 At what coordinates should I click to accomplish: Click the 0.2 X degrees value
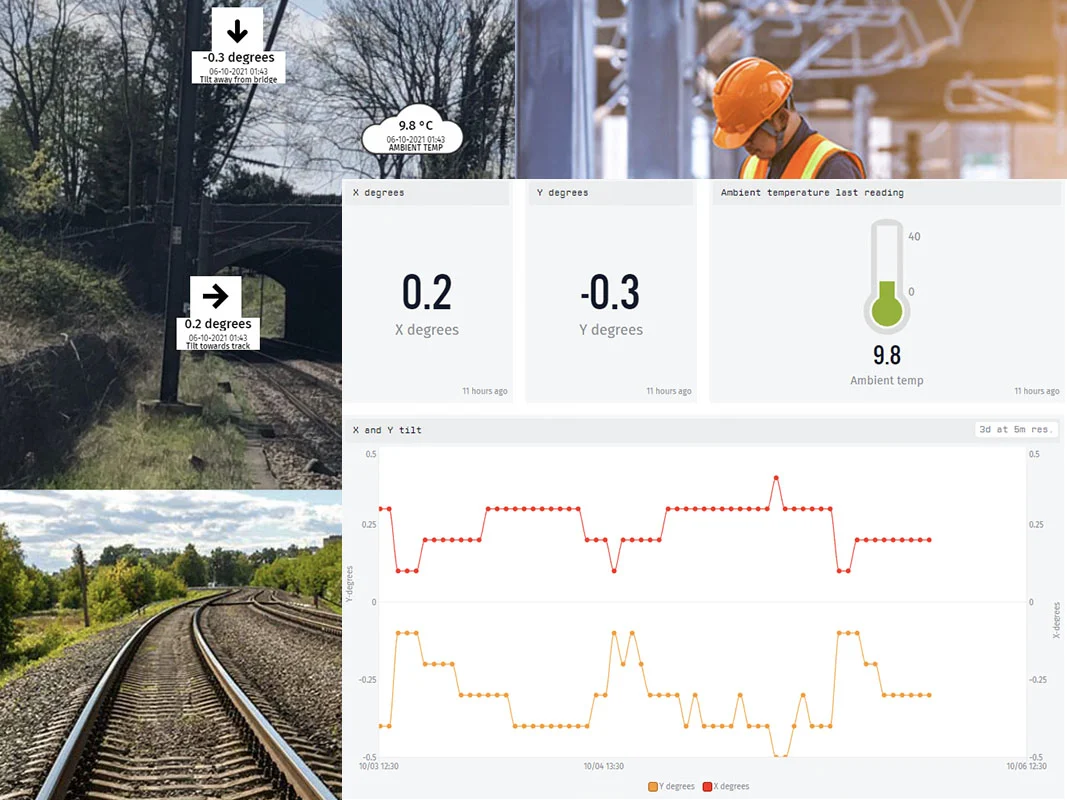click(427, 293)
